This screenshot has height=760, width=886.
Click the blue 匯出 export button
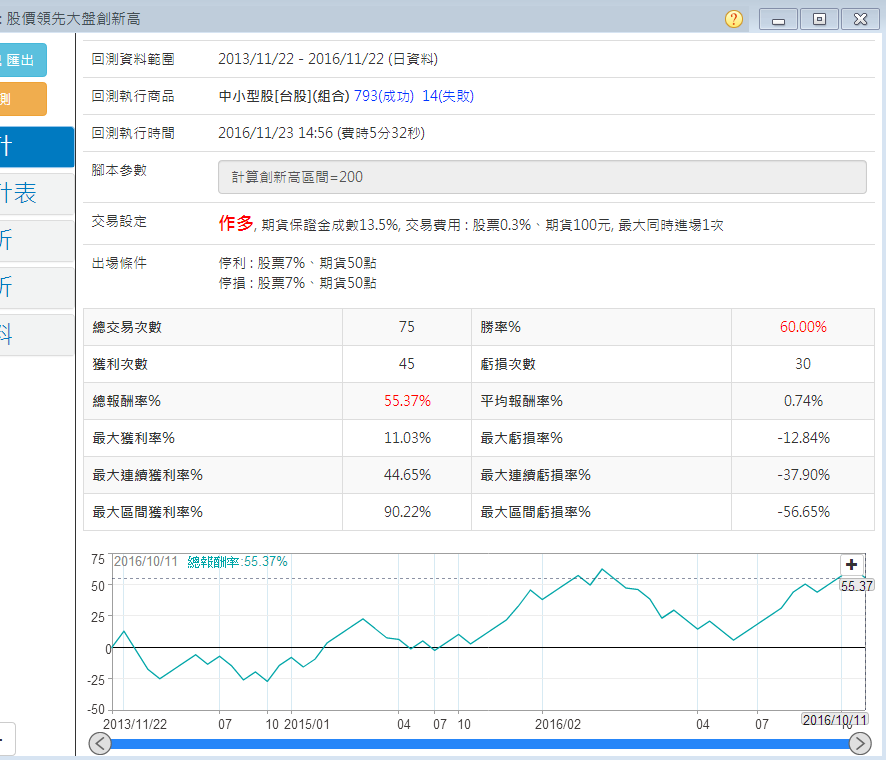click(22, 60)
